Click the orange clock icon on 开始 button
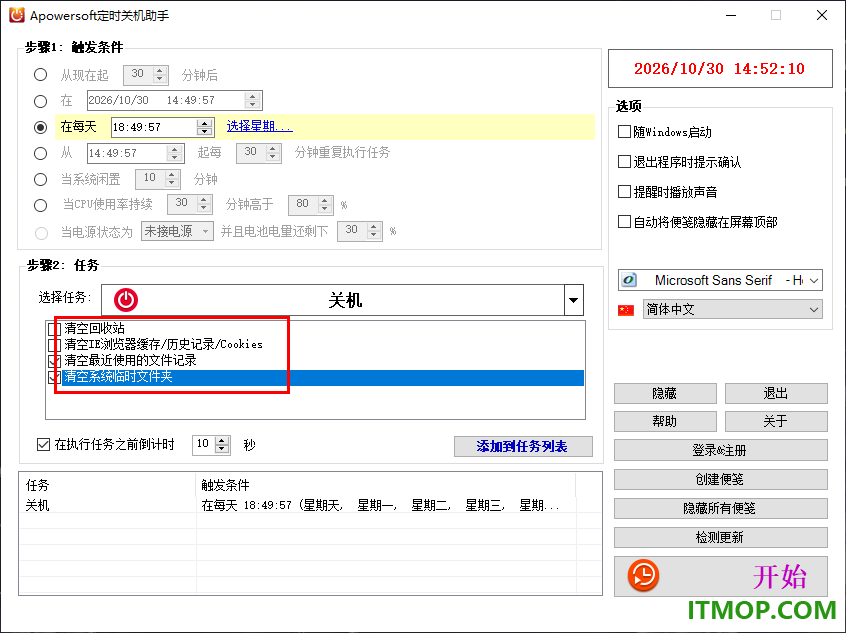This screenshot has height=633, width=846. 643,575
